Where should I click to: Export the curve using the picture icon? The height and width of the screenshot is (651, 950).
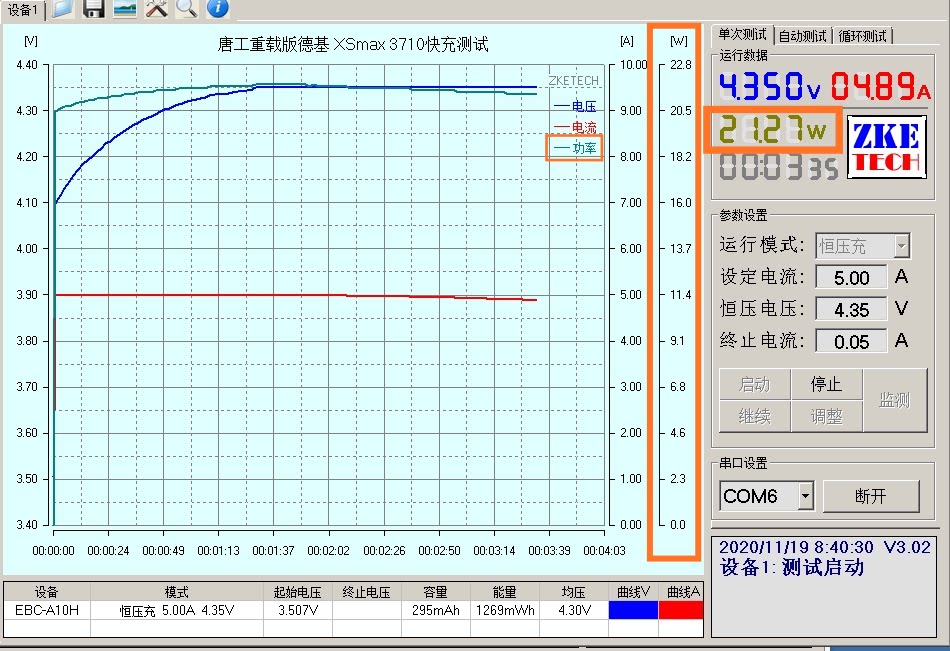point(125,8)
